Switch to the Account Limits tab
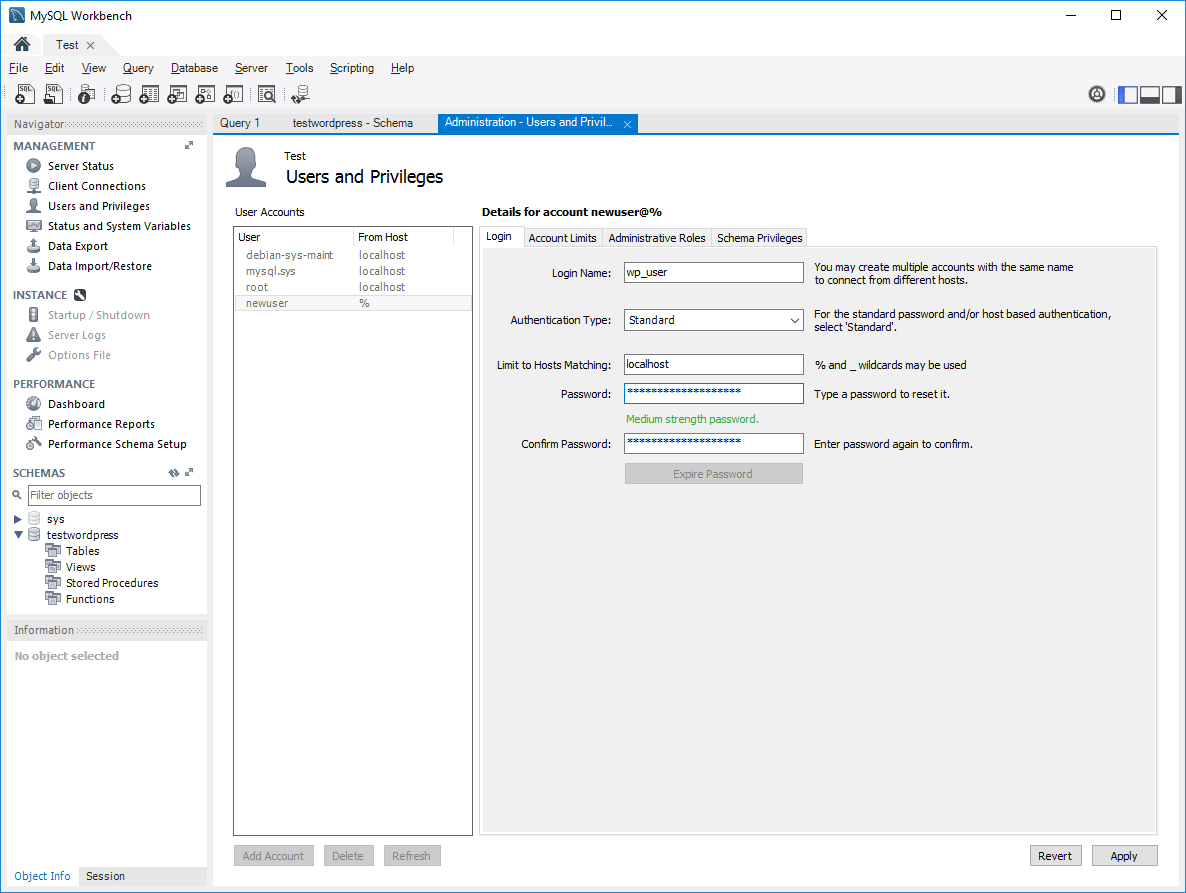The height and width of the screenshot is (893, 1186). tap(563, 238)
